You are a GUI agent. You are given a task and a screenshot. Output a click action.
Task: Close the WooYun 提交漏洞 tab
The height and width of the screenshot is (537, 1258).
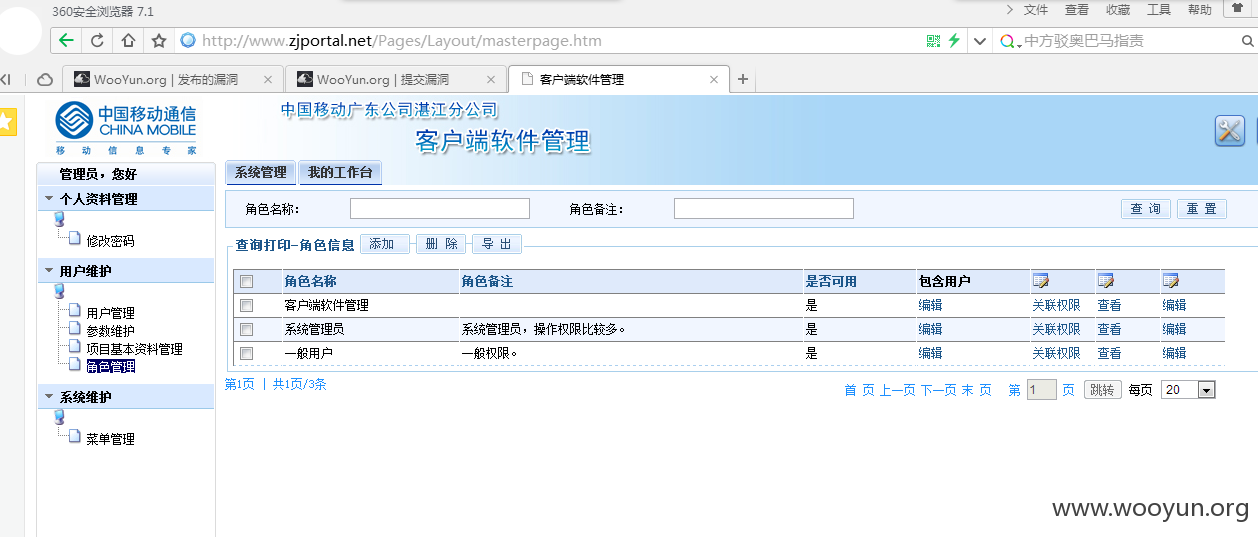click(x=490, y=80)
